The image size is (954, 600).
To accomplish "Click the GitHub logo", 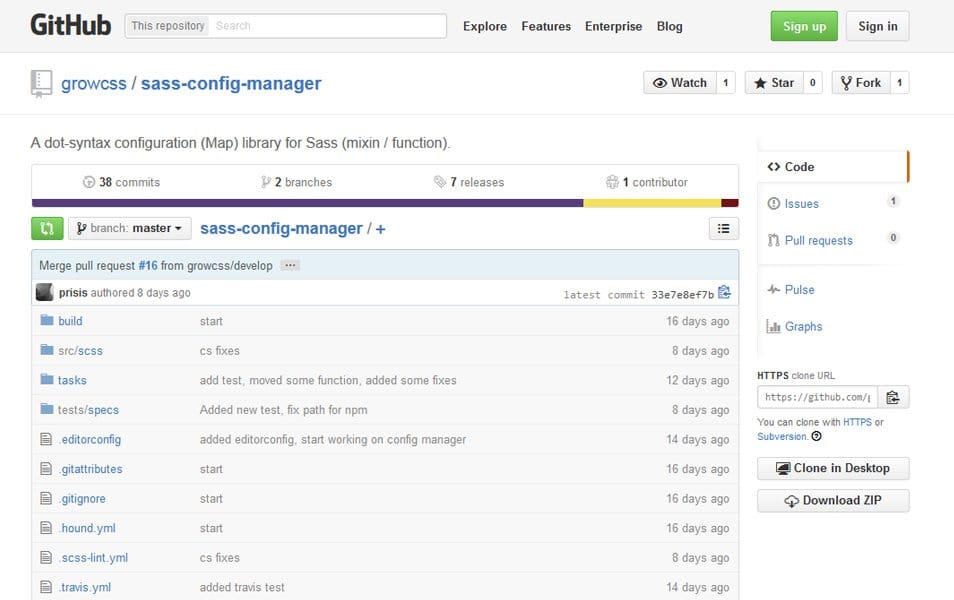I will 70,24.
